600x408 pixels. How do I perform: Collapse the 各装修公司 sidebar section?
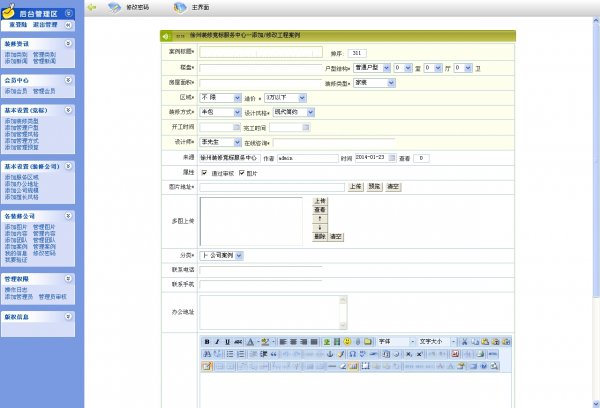68,216
